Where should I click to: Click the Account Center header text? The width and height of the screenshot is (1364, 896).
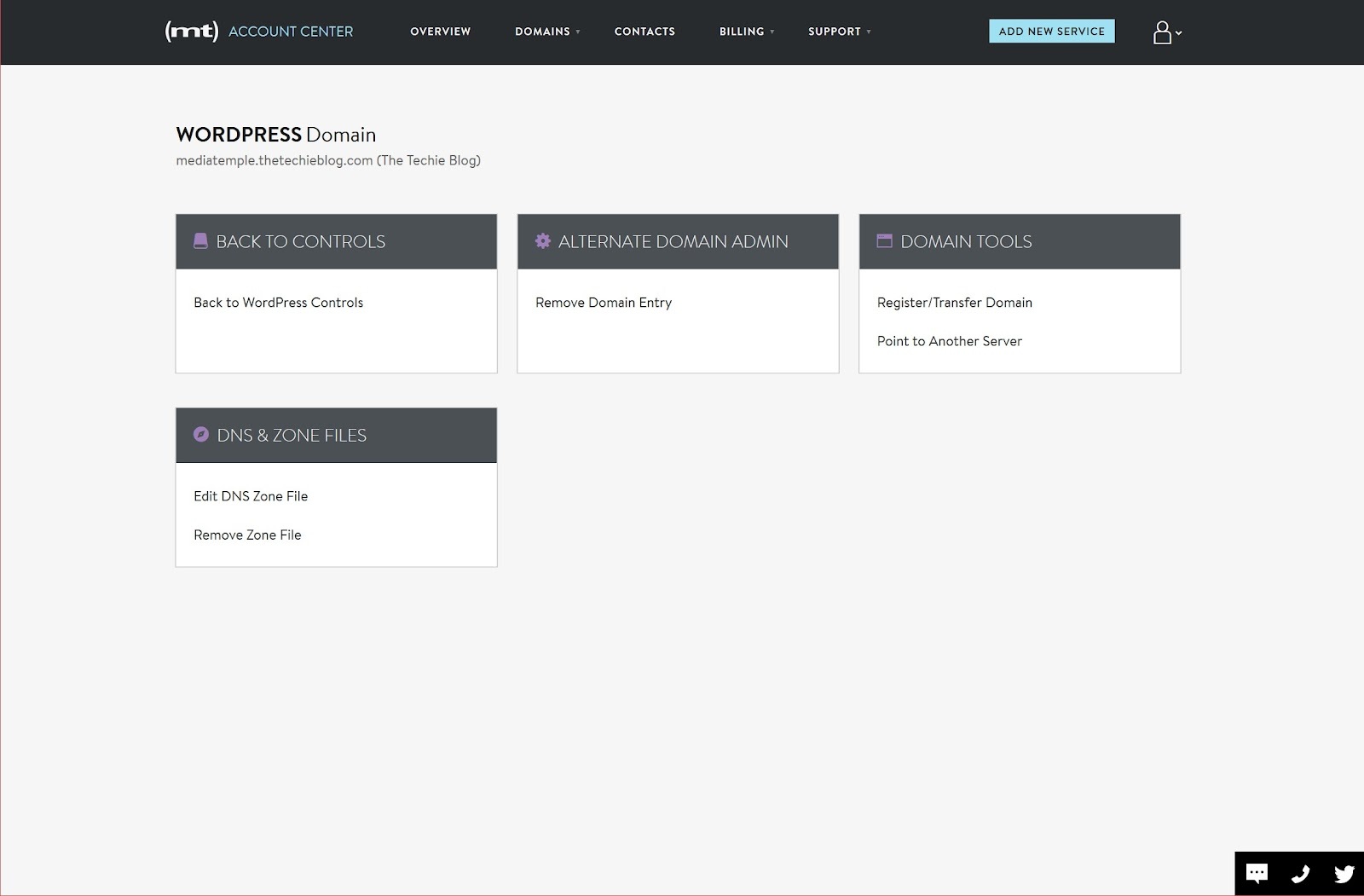tap(291, 32)
